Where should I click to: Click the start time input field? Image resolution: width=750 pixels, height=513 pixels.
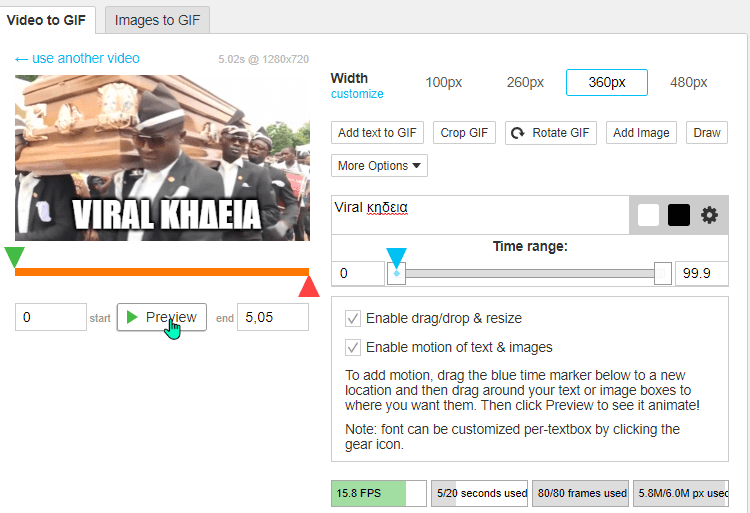51,317
